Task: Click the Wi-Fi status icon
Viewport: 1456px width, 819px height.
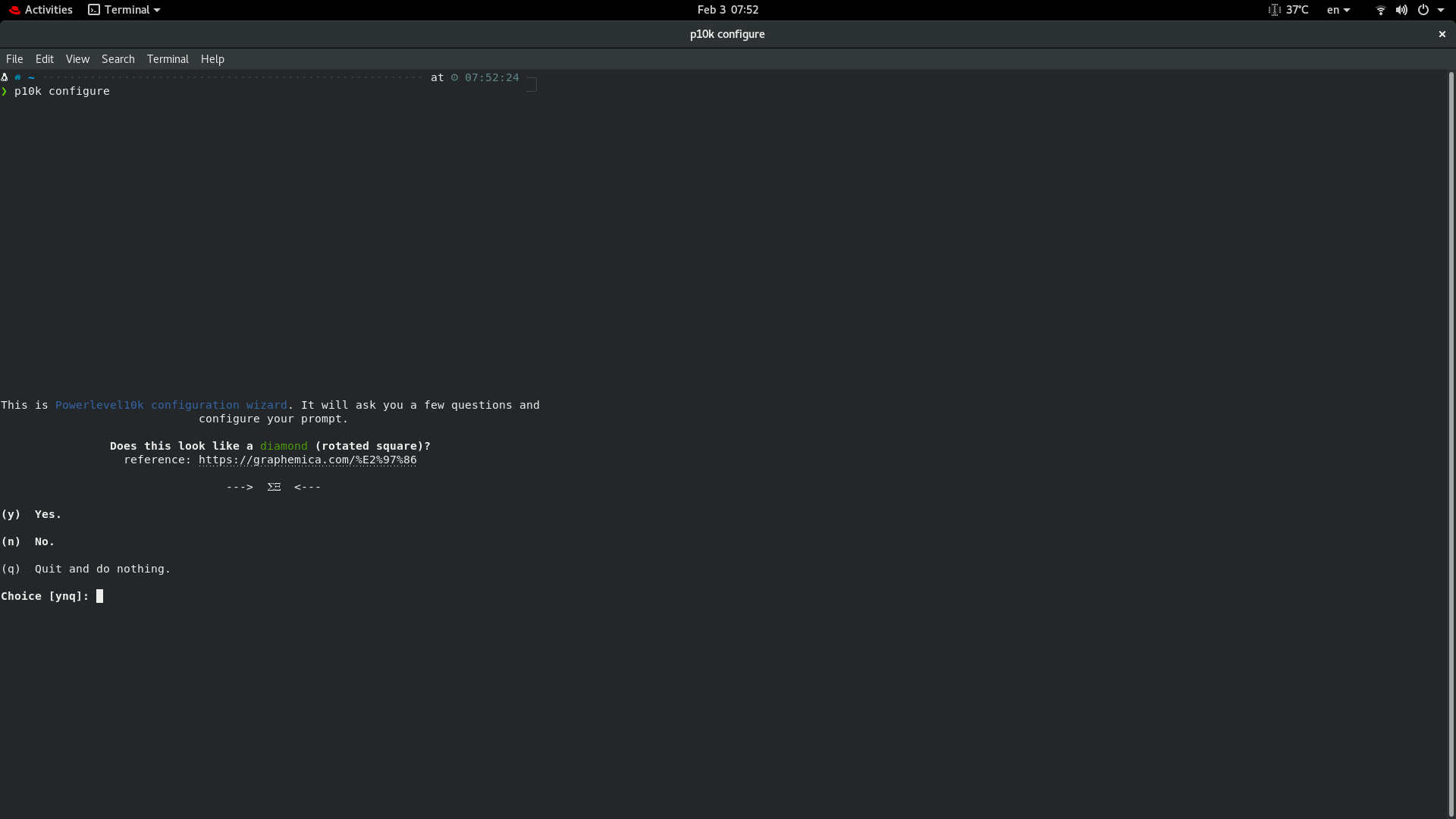Action: pos(1380,10)
